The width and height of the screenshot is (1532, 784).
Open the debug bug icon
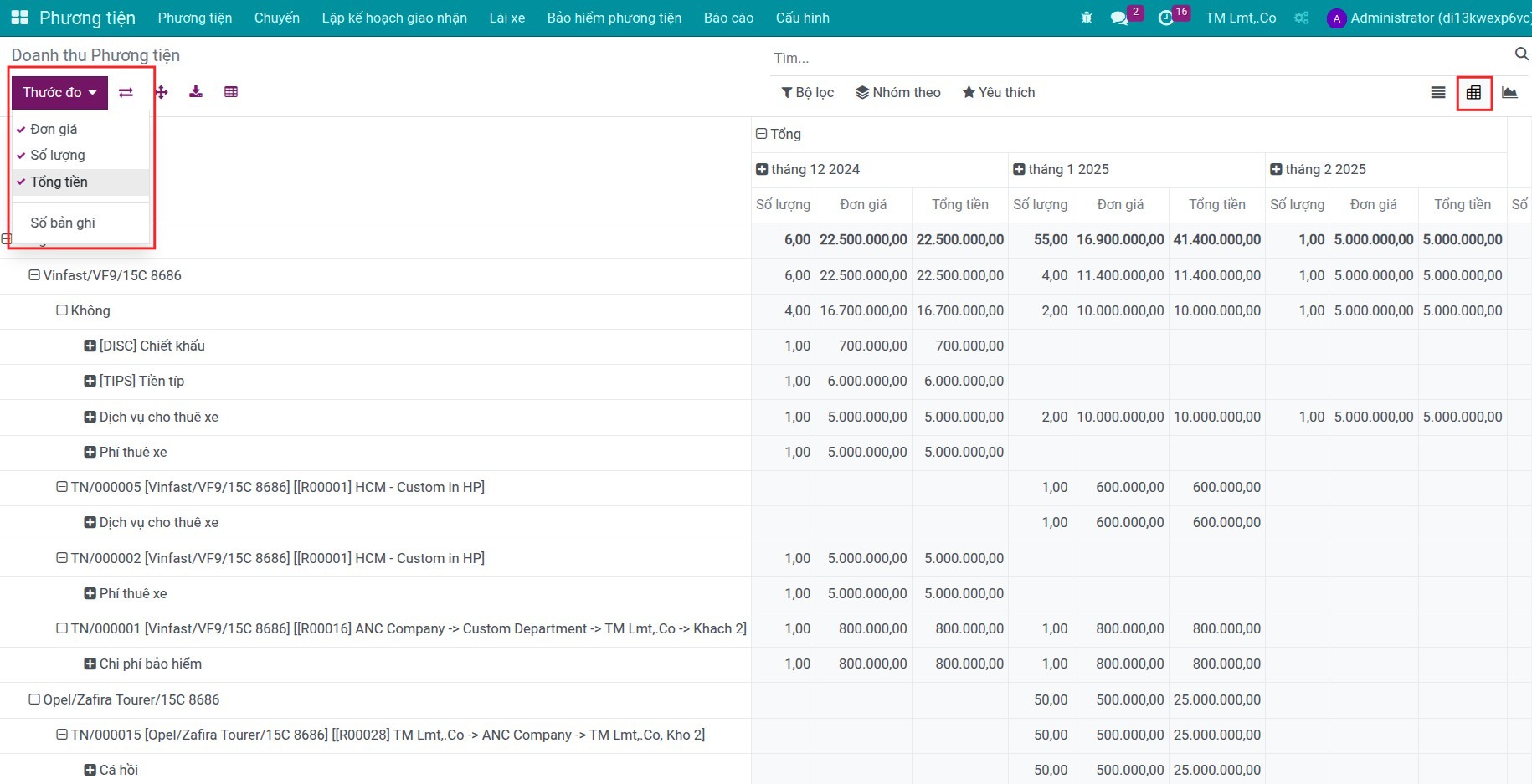pyautogui.click(x=1087, y=18)
